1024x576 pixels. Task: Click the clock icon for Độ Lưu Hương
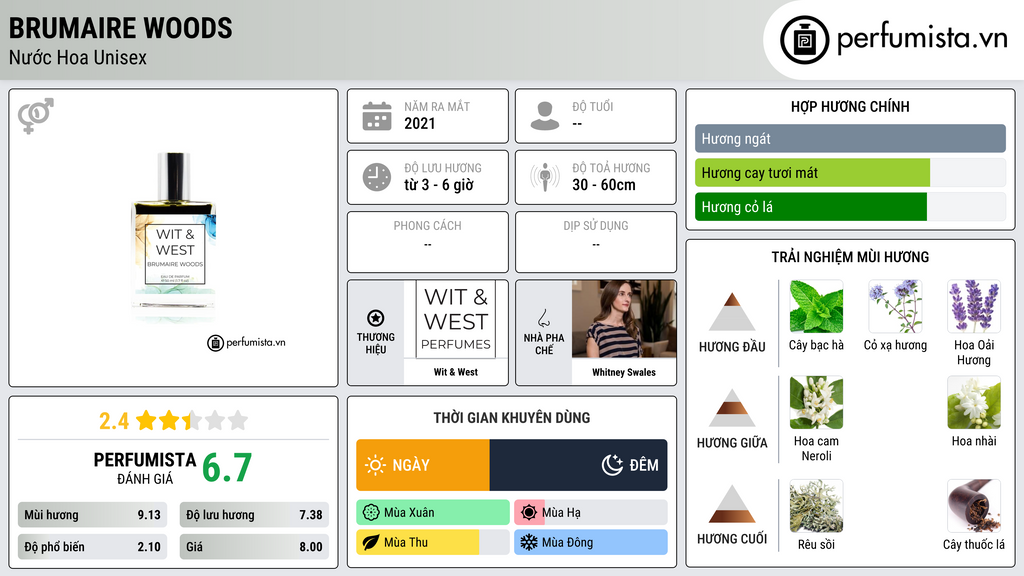coord(377,177)
